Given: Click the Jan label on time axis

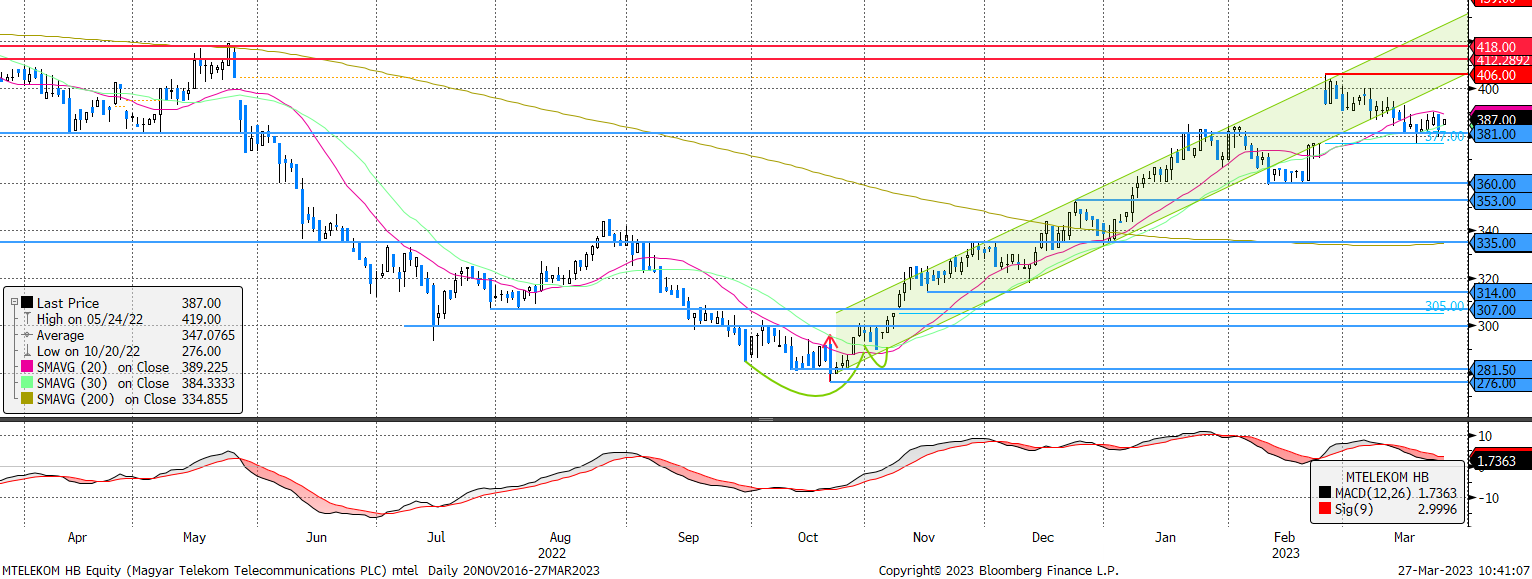Looking at the screenshot, I should (1166, 538).
